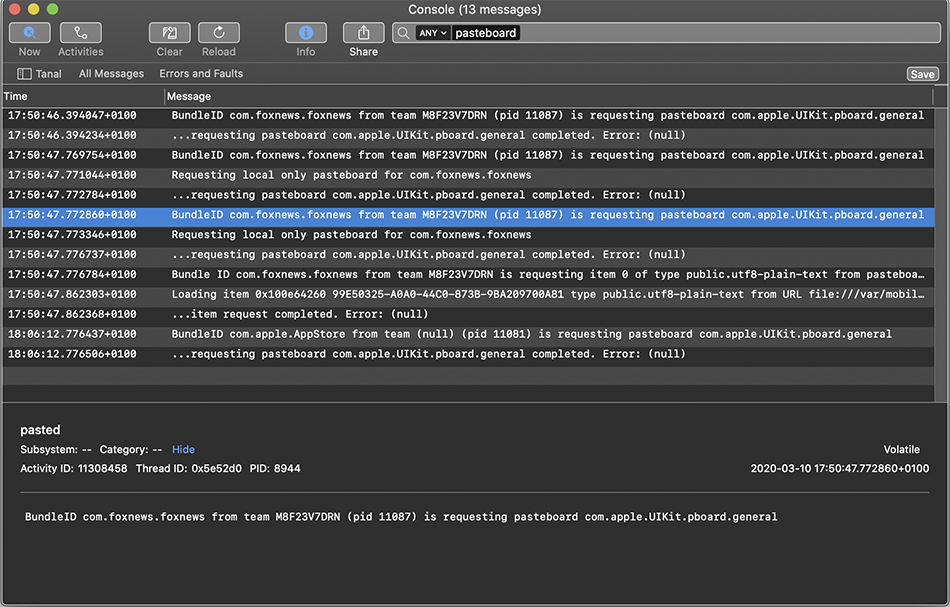Image resolution: width=950 pixels, height=607 pixels.
Task: Select the log row at 17:50:47.772784
Action: point(468,195)
